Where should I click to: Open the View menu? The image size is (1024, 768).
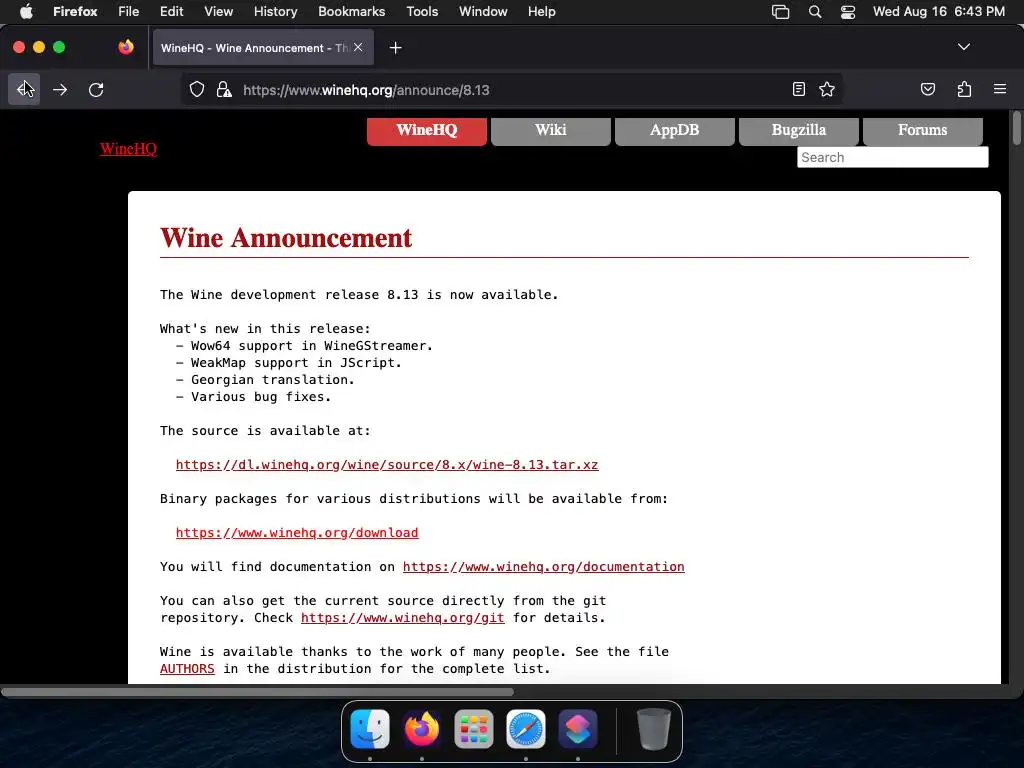(218, 11)
